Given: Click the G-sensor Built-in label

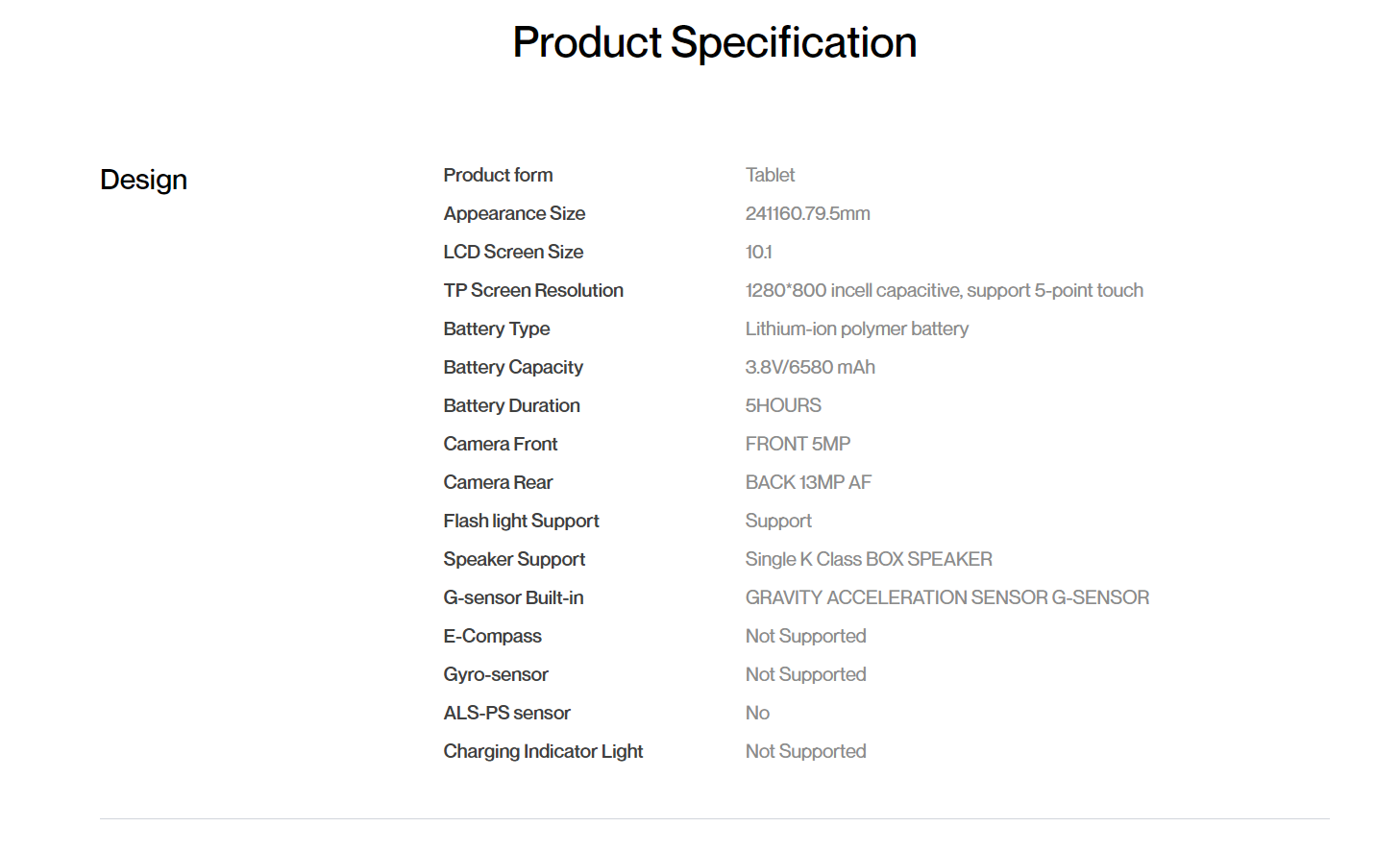Looking at the screenshot, I should tap(513, 597).
